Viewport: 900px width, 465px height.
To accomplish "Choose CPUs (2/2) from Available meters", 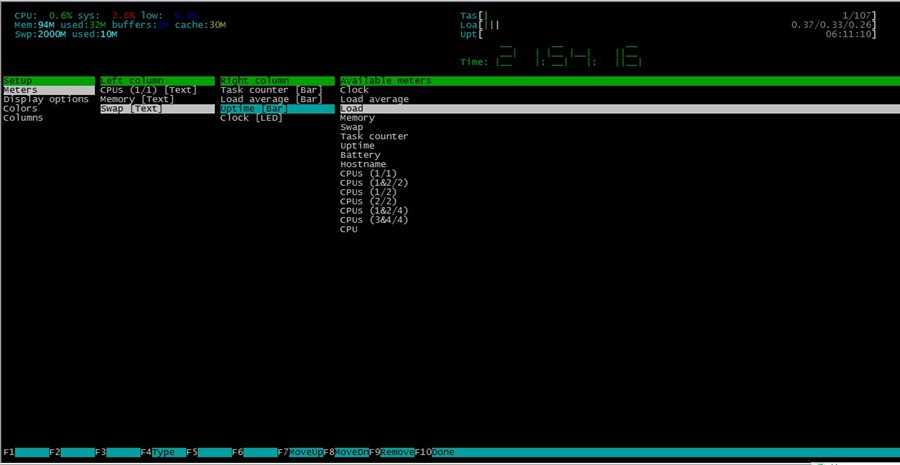I will (368, 202).
